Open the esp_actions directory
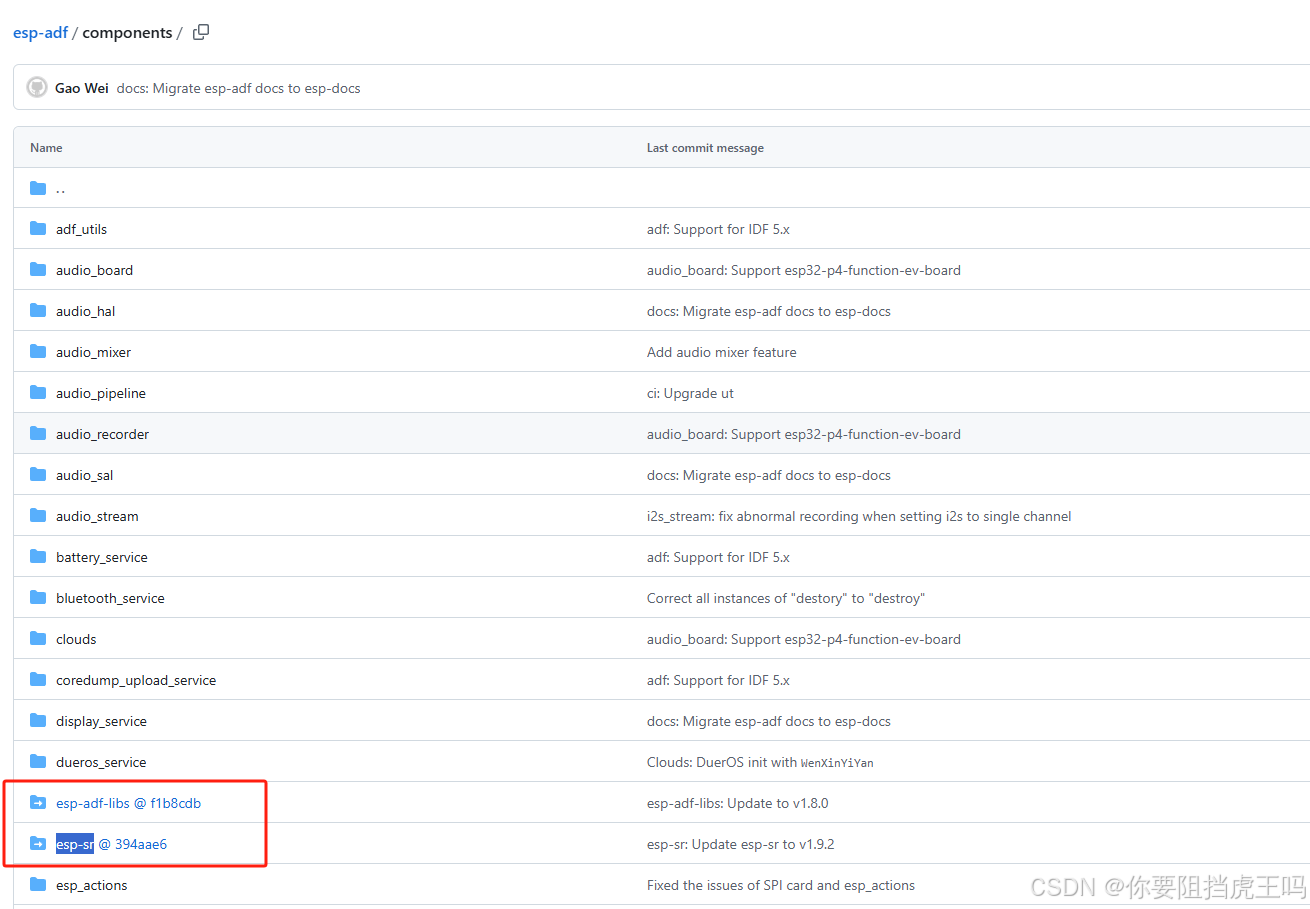This screenshot has width=1310, height=909. coord(92,885)
